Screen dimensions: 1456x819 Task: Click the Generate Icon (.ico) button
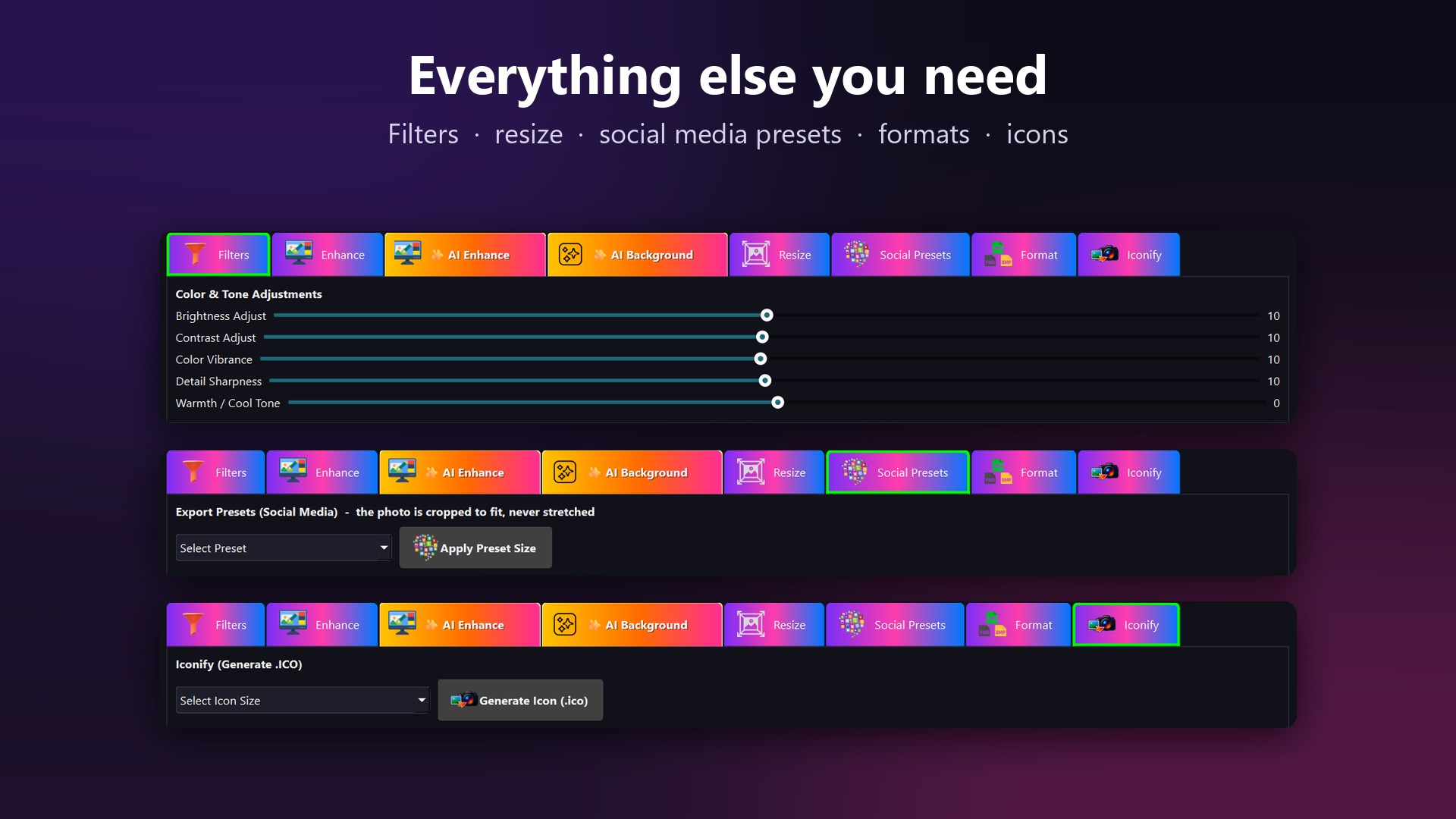pyautogui.click(x=520, y=700)
